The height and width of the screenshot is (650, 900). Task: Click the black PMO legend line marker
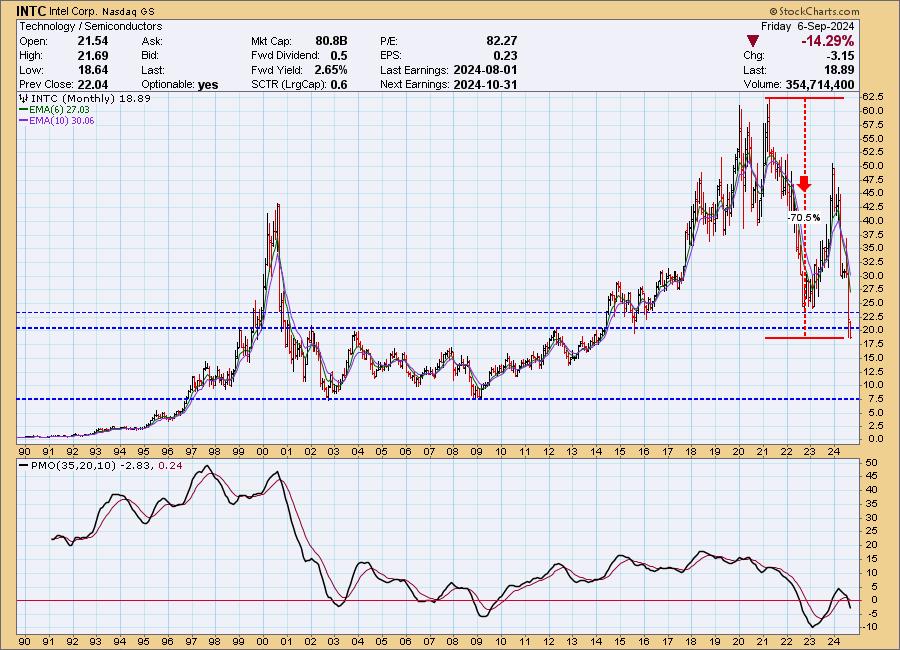[x=23, y=468]
